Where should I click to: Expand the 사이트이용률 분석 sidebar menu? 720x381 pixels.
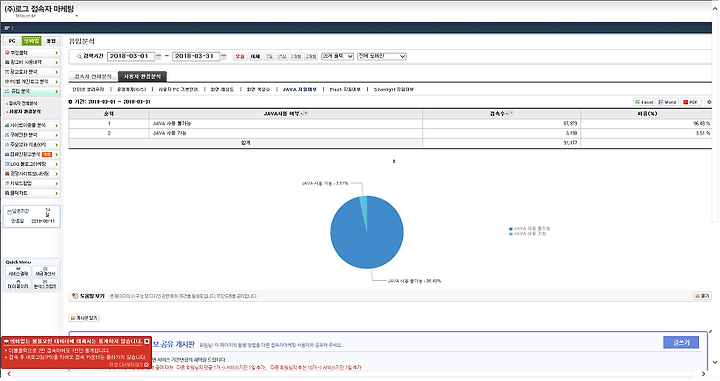31,125
